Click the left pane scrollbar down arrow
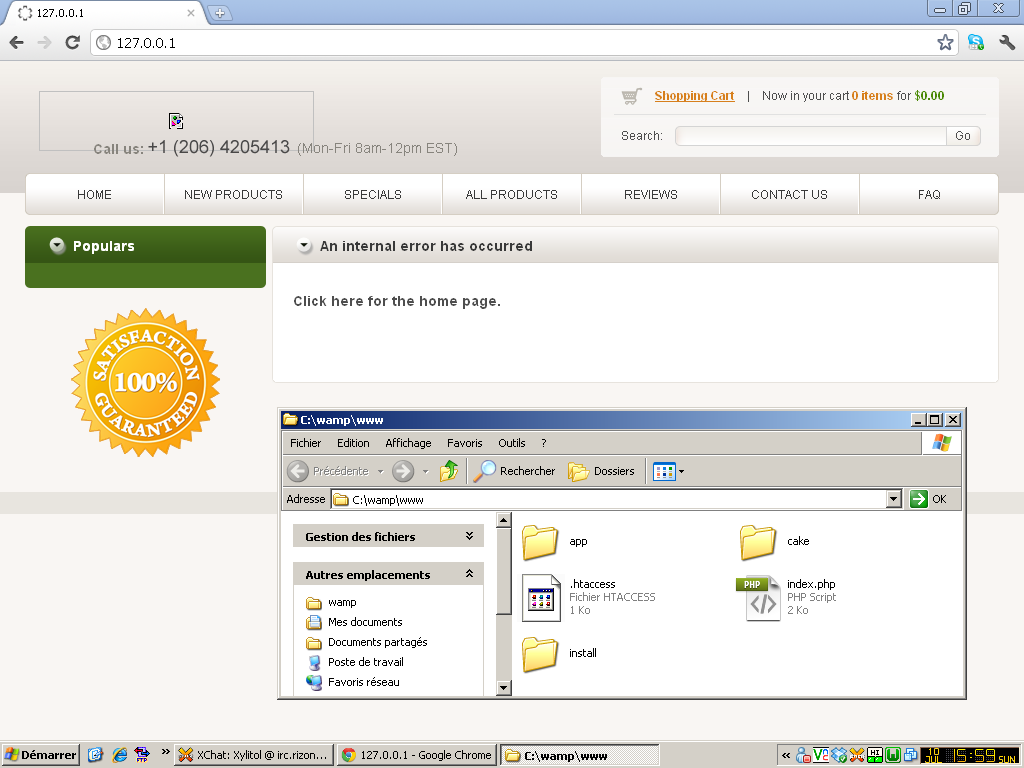1024x768 pixels. pos(504,688)
